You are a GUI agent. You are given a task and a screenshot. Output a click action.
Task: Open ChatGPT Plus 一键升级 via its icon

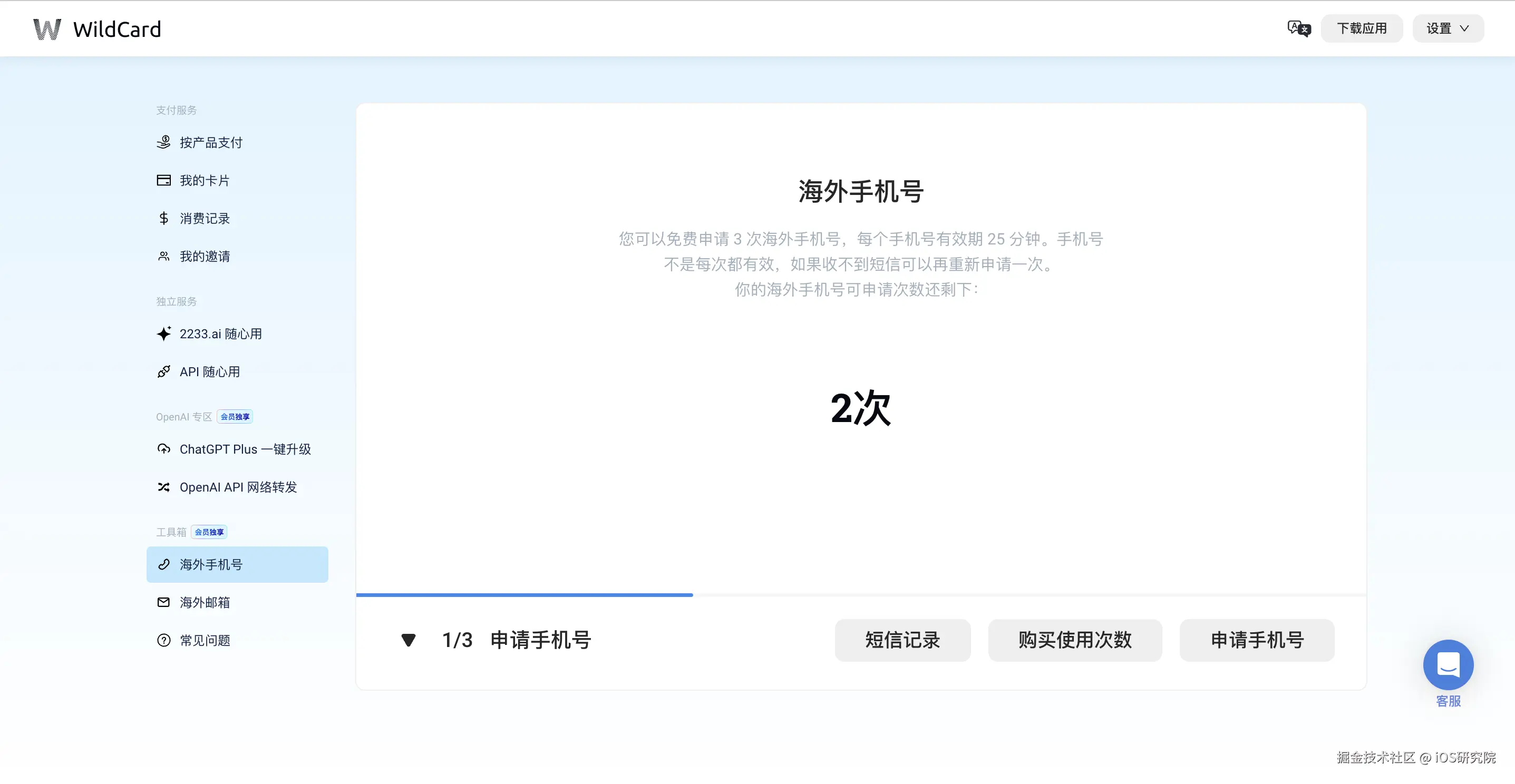[x=164, y=448]
